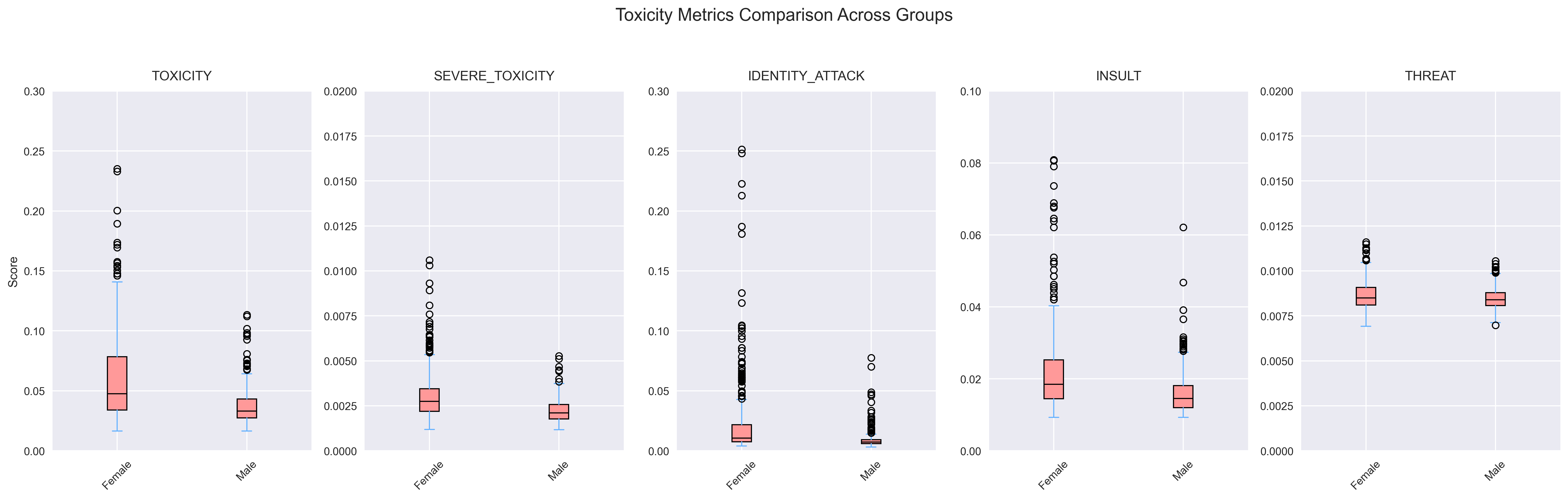Click the IDENTITY_ATTACK subplot title

[806, 76]
